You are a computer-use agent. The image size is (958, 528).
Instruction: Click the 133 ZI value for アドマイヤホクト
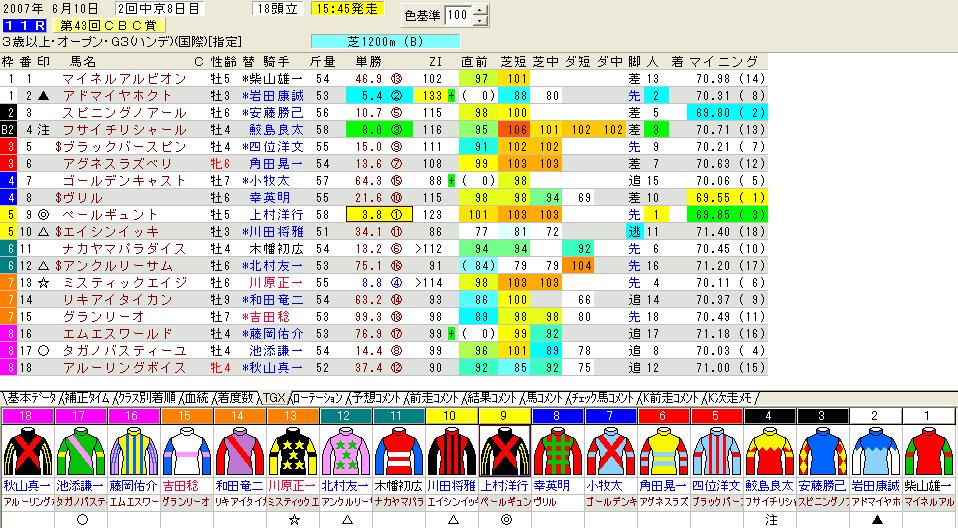click(433, 96)
